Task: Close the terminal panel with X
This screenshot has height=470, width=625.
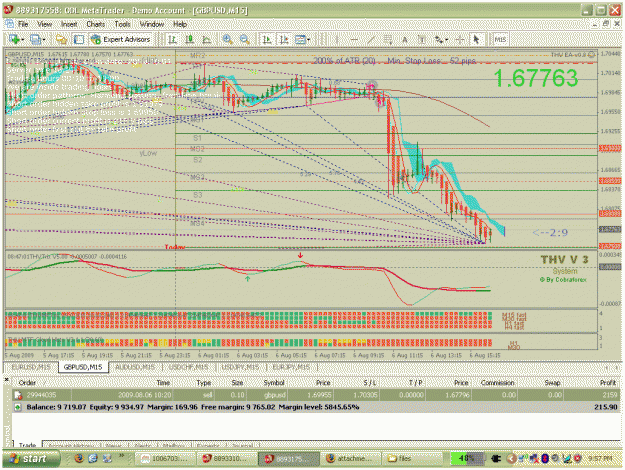Action: 6,380
